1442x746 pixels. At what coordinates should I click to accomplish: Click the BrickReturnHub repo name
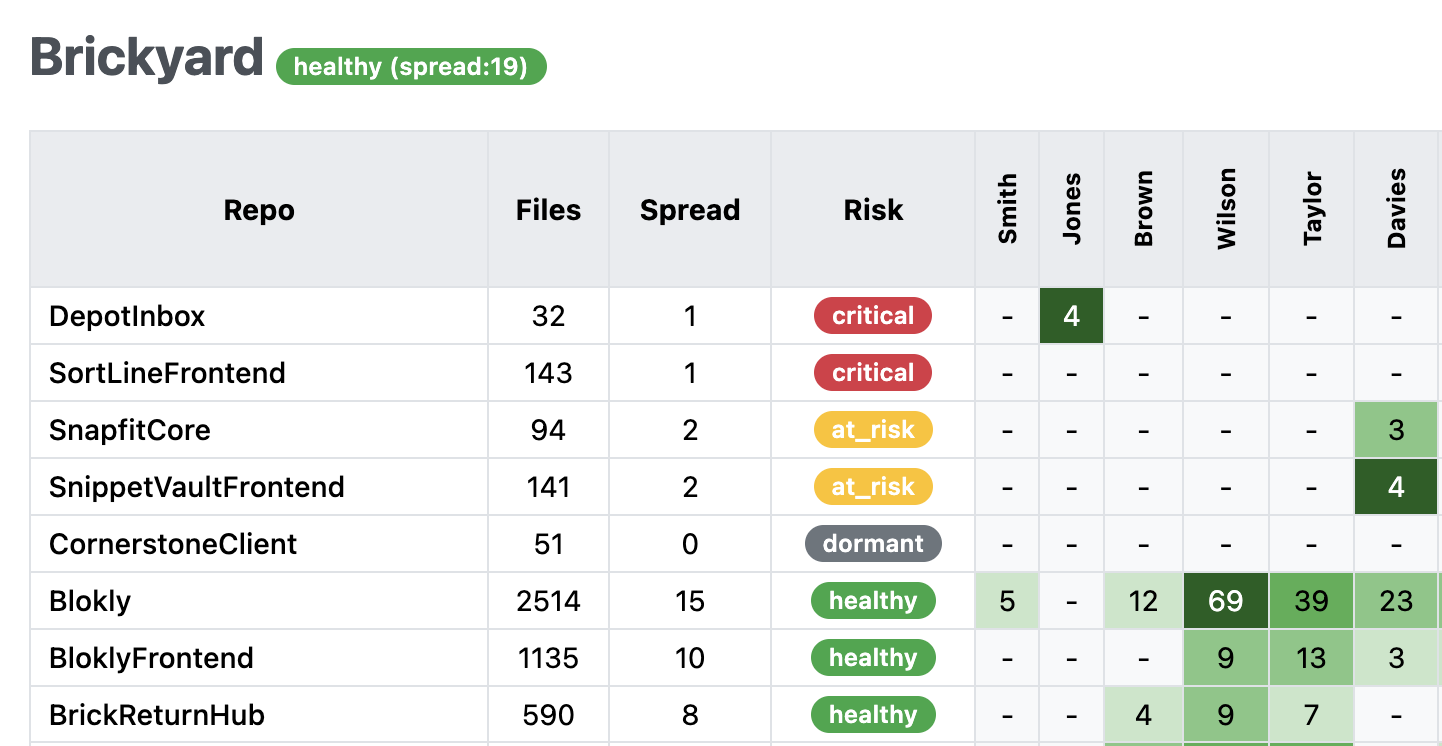157,715
